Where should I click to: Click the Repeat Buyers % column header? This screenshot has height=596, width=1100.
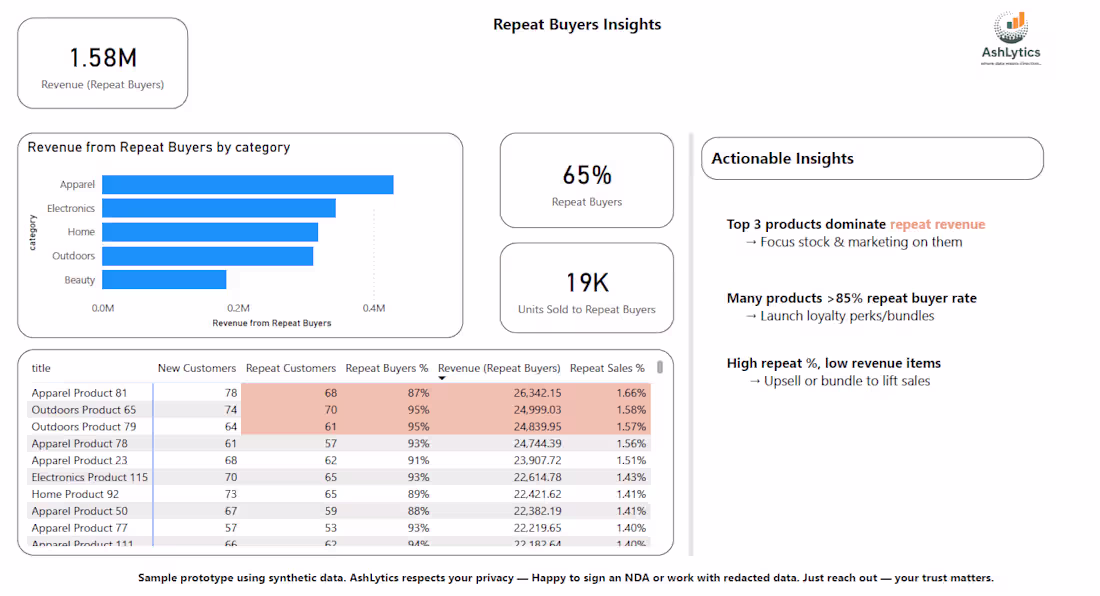[386, 368]
